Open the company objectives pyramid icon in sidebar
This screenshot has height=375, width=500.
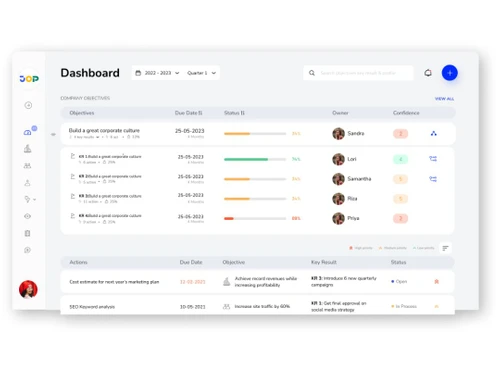28,149
